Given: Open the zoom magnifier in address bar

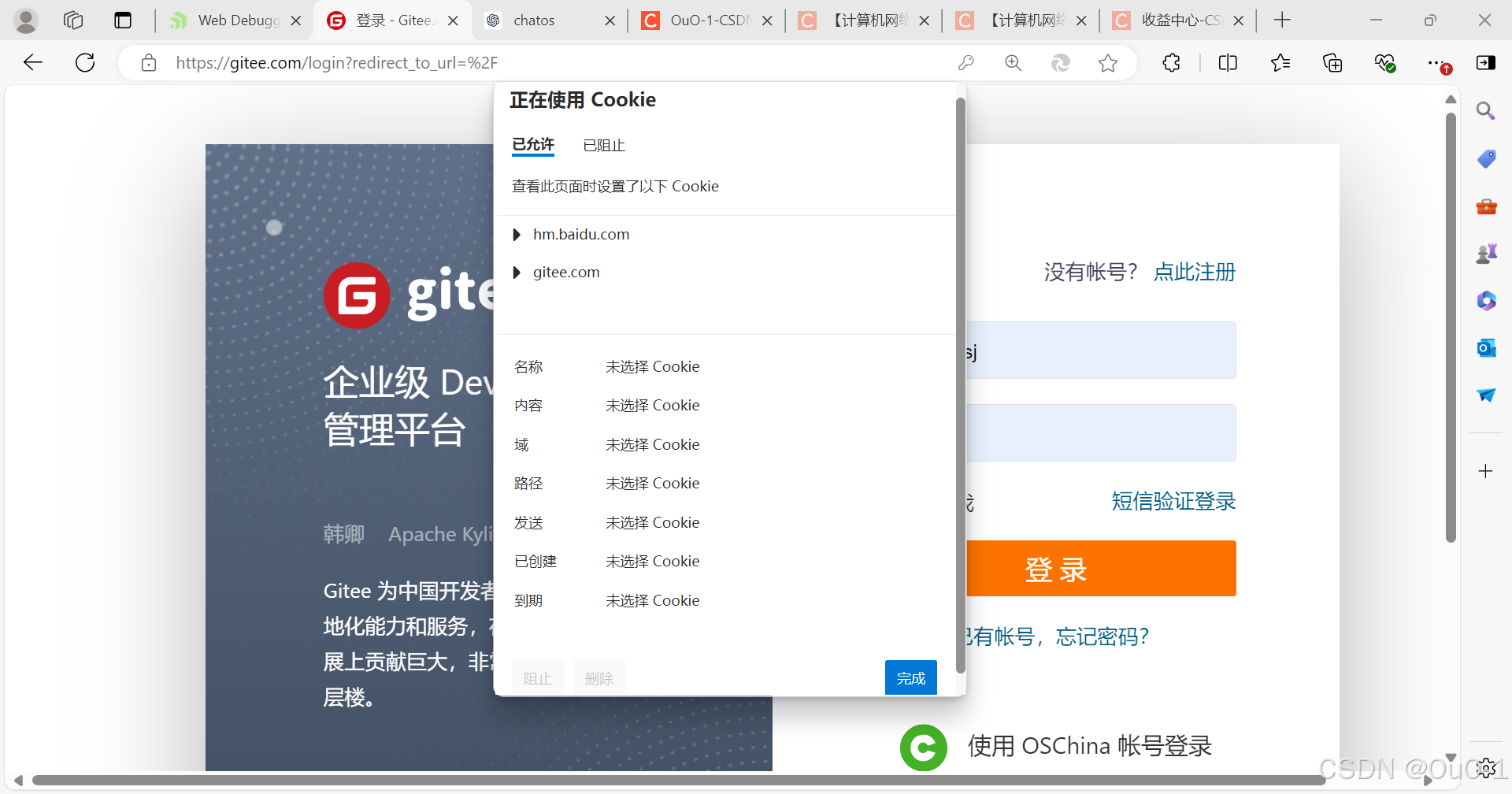Looking at the screenshot, I should [1014, 63].
